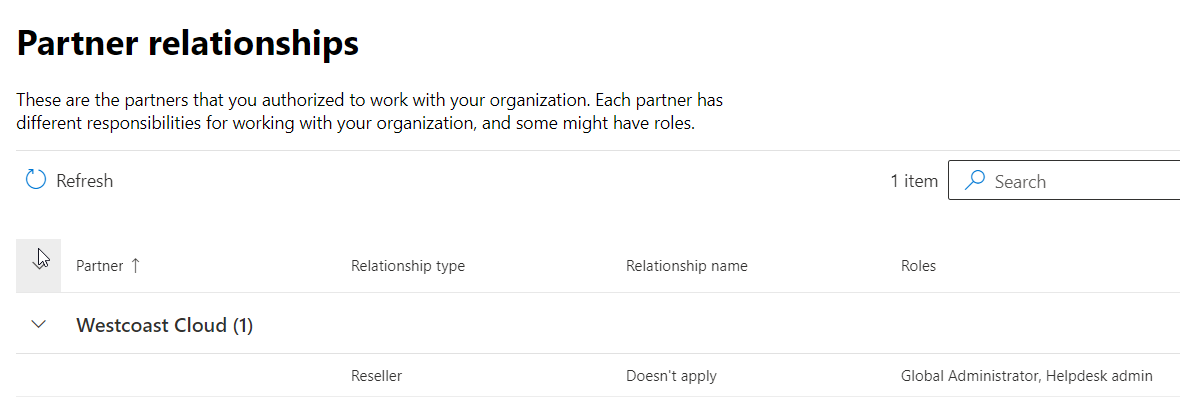1180x398 pixels.
Task: Select the Westcoast Cloud (1) group row
Action: [x=598, y=324]
